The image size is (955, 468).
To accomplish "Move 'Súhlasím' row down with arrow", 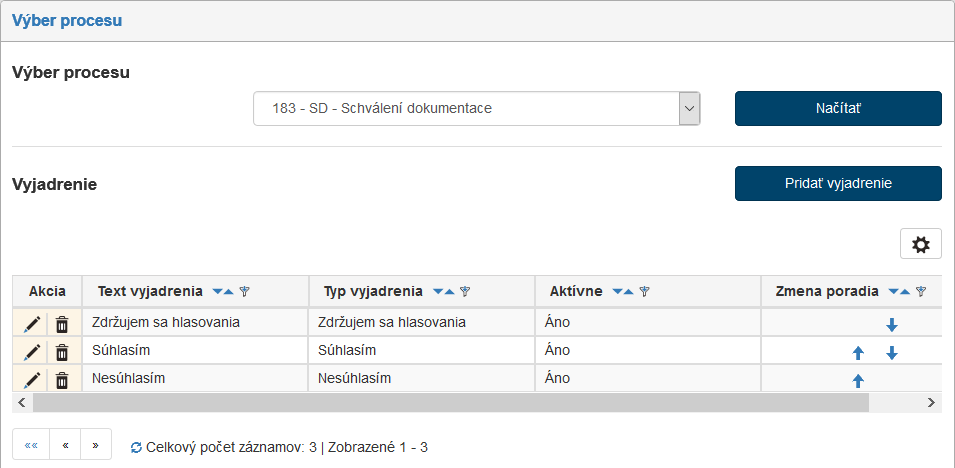I will pos(892,352).
